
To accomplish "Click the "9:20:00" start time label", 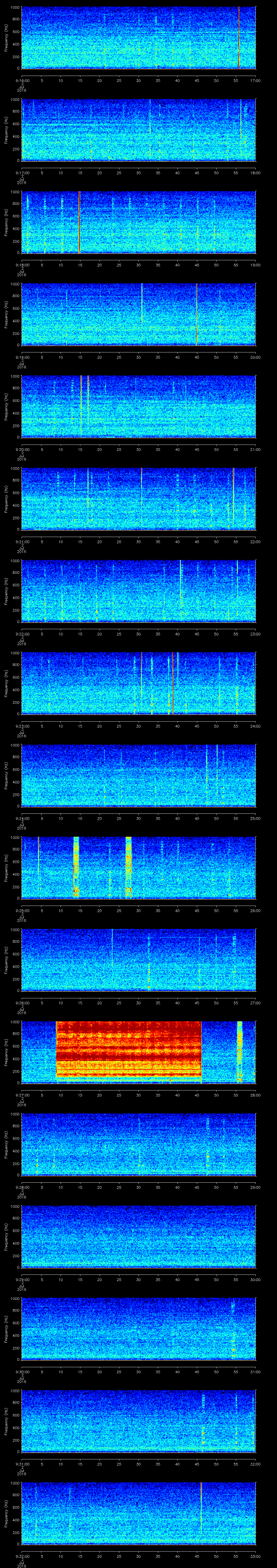I will [22, 449].
